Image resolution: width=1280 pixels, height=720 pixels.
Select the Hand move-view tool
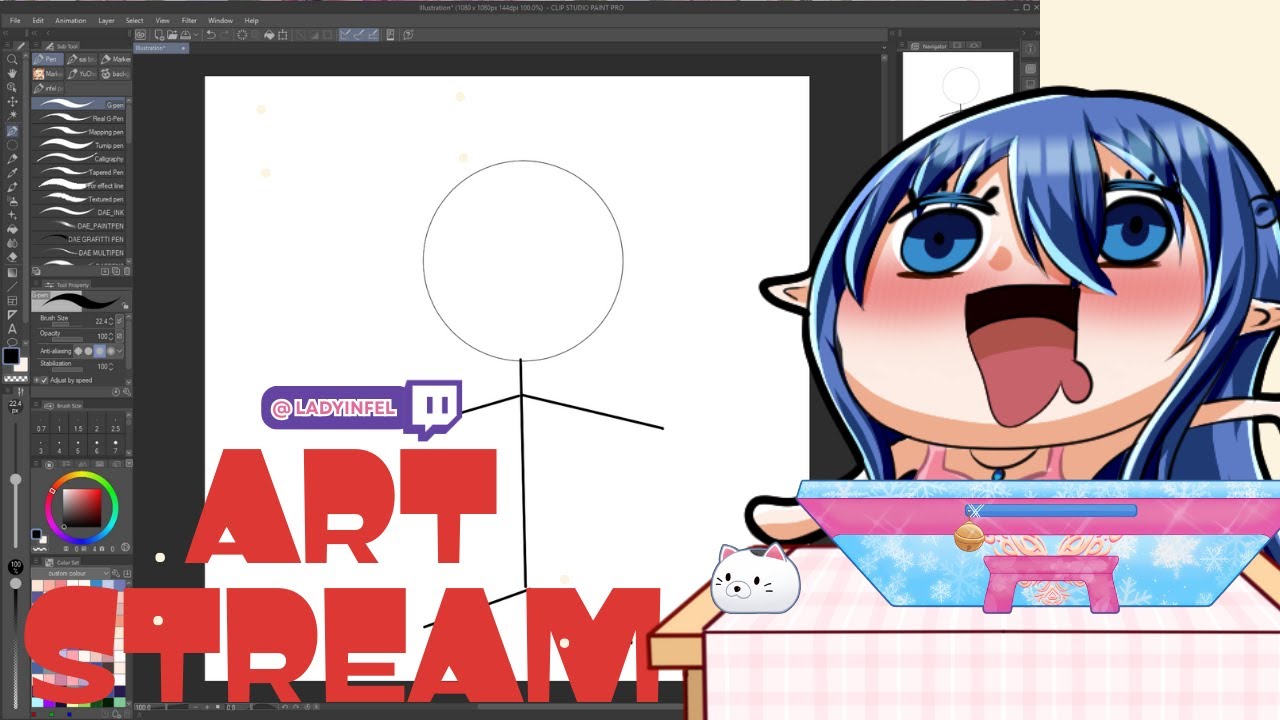click(12, 74)
